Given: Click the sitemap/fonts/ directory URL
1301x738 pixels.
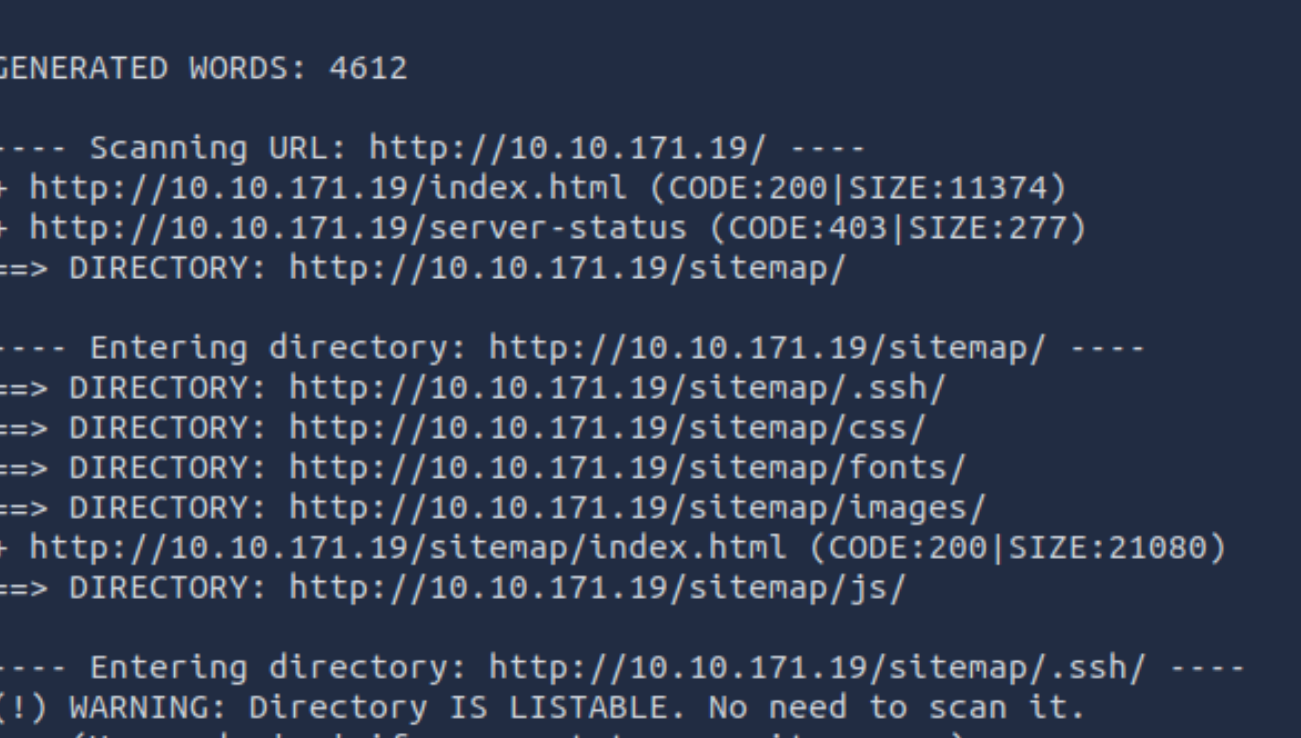Looking at the screenshot, I should tap(627, 468).
